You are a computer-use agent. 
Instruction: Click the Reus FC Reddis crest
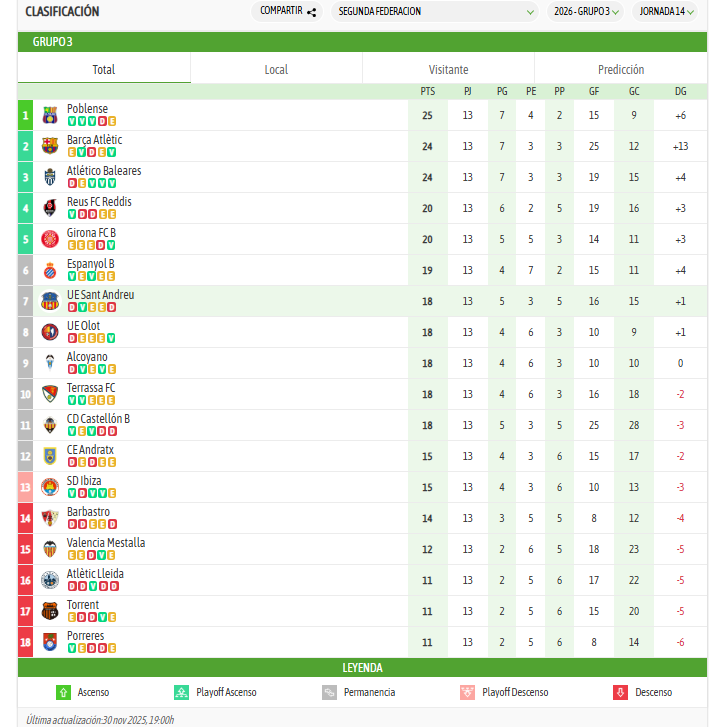50,208
